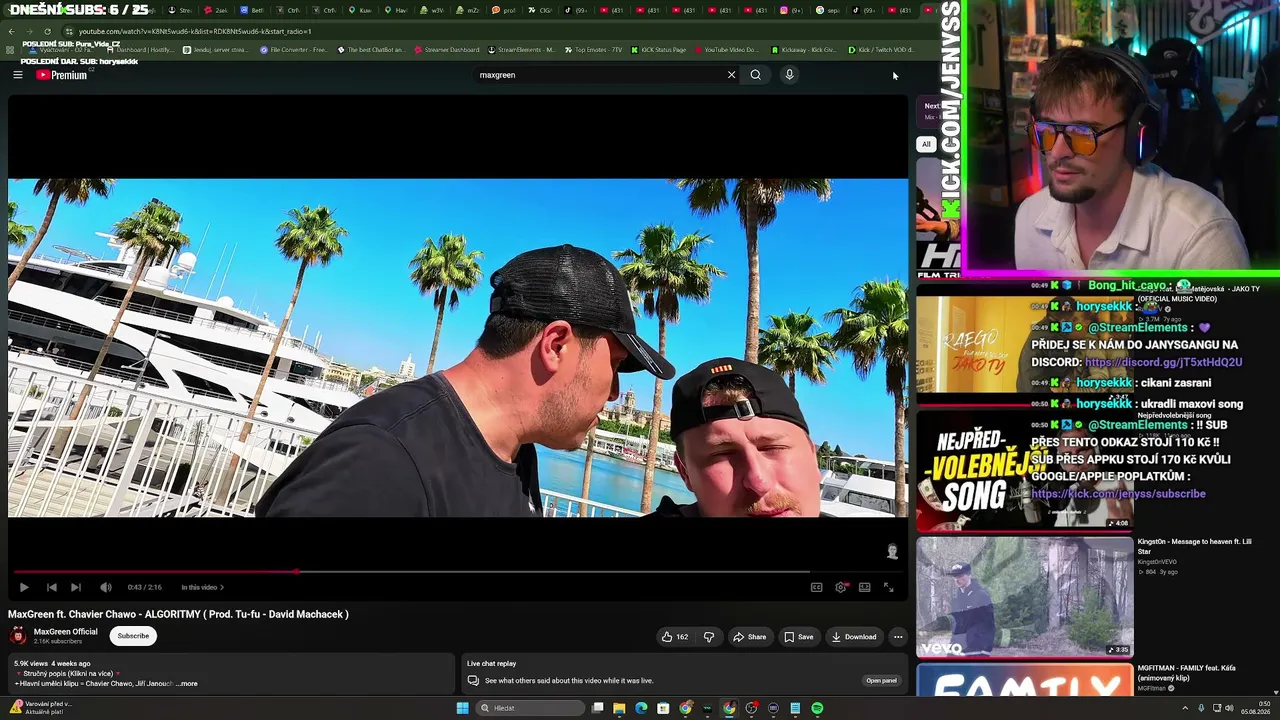Open the 'YouTube Video Do...' bookmark

pyautogui.click(x=726, y=50)
